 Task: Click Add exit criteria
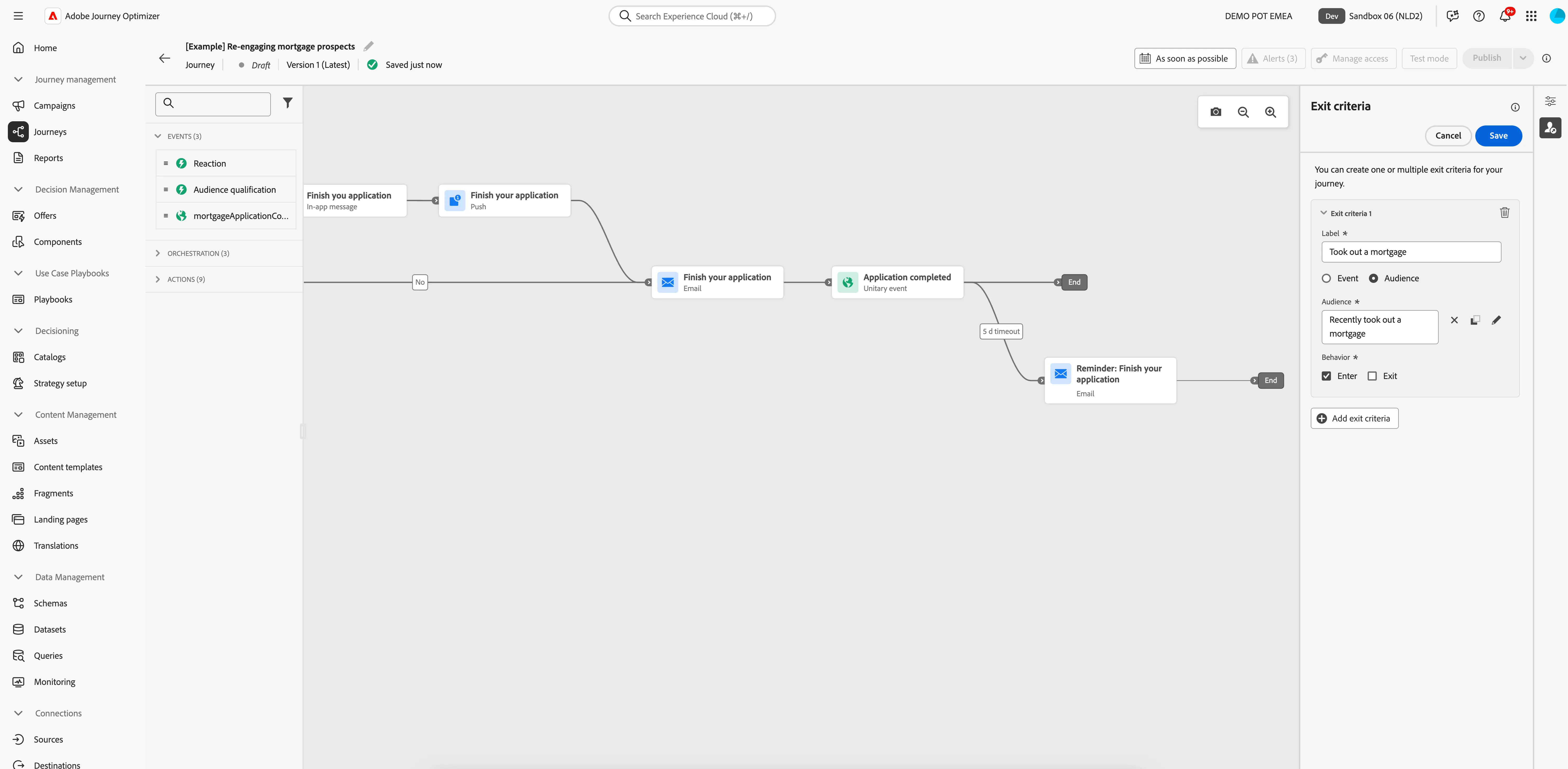[1354, 418]
